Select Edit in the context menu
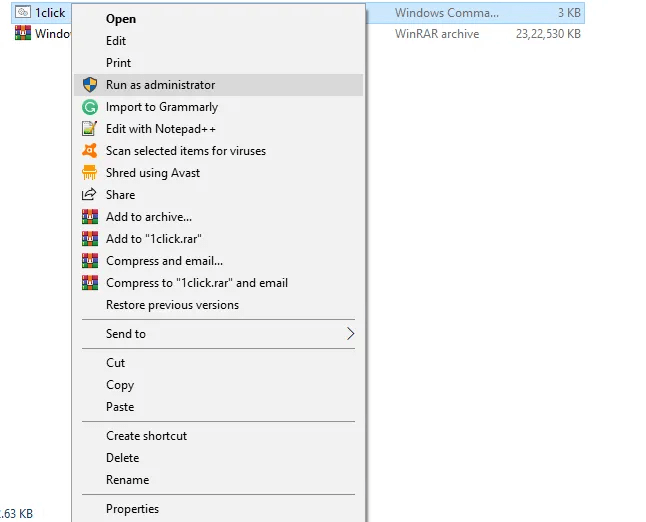The height and width of the screenshot is (522, 646). (116, 41)
